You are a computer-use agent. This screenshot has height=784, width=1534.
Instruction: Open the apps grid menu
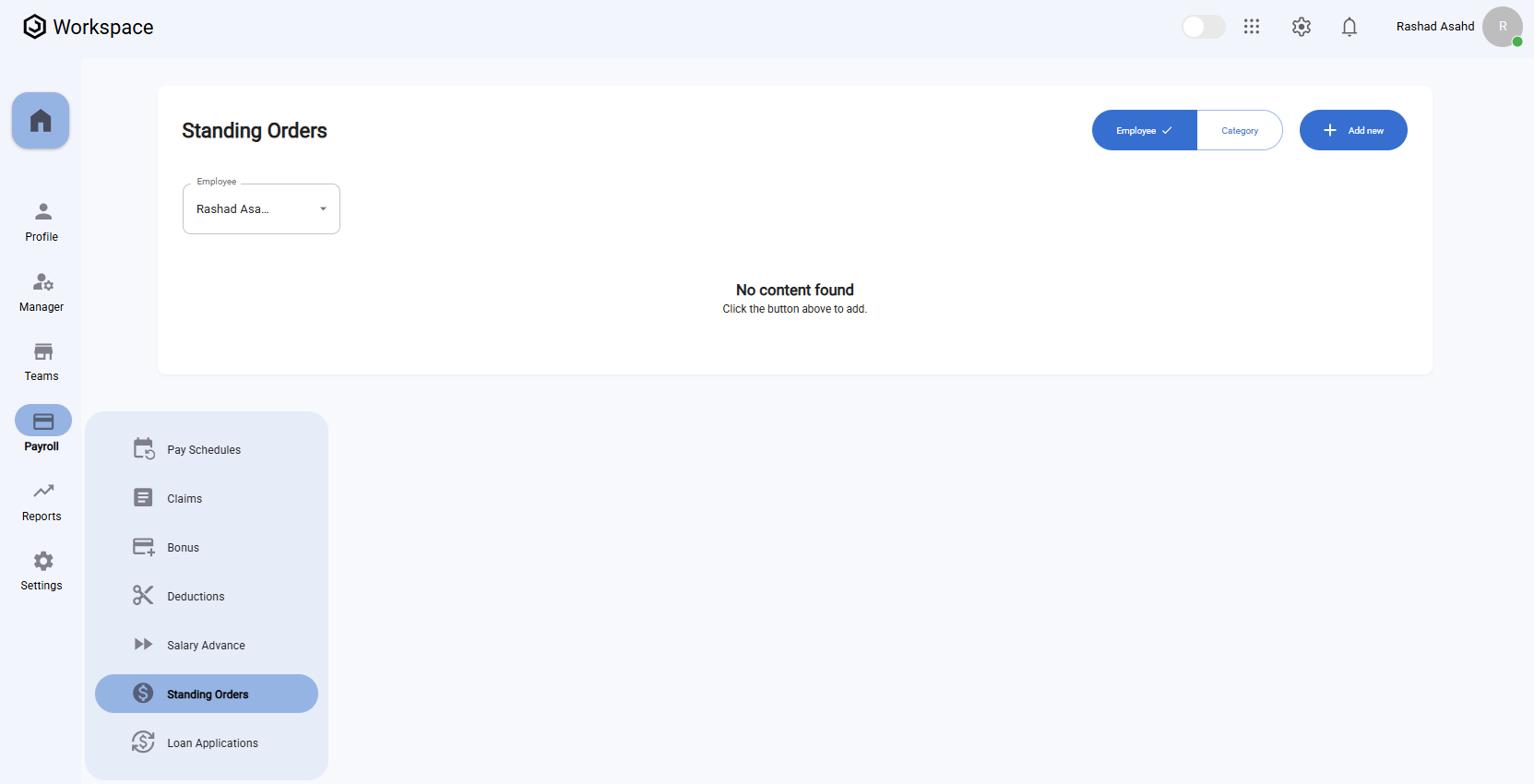click(x=1252, y=27)
